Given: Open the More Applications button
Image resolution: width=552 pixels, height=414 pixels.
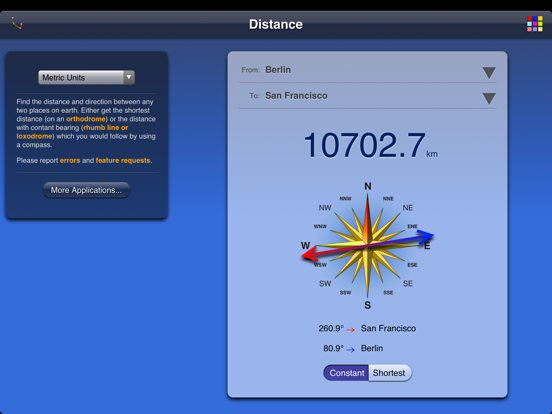Looking at the screenshot, I should click(86, 190).
